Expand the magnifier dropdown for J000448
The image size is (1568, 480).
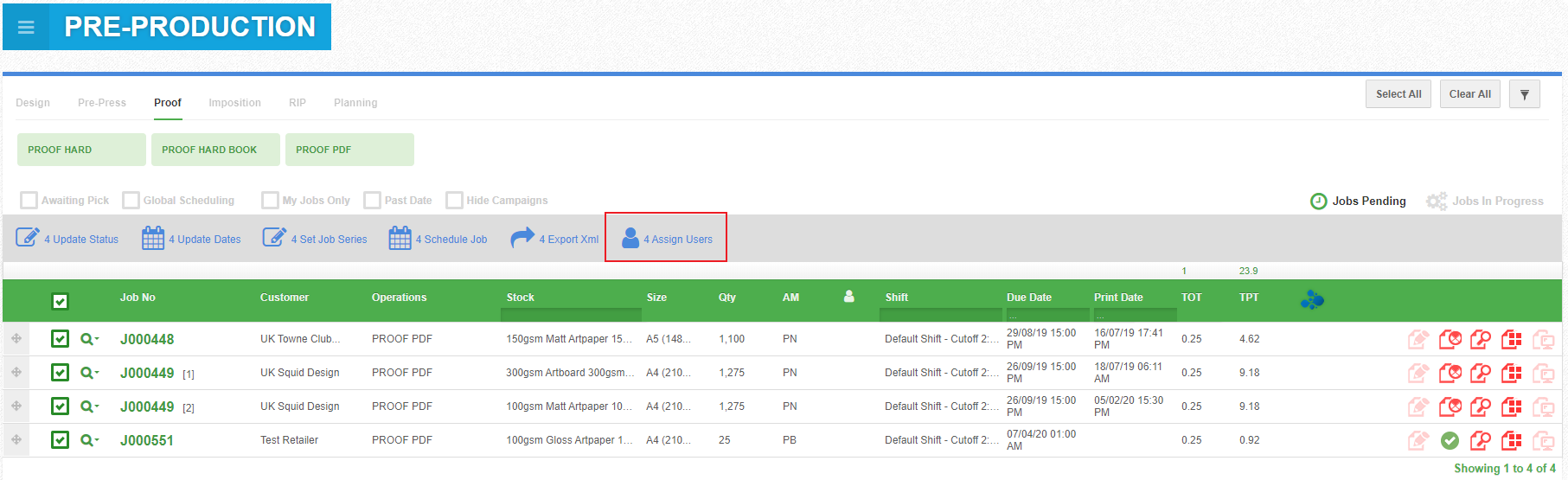pyautogui.click(x=90, y=339)
